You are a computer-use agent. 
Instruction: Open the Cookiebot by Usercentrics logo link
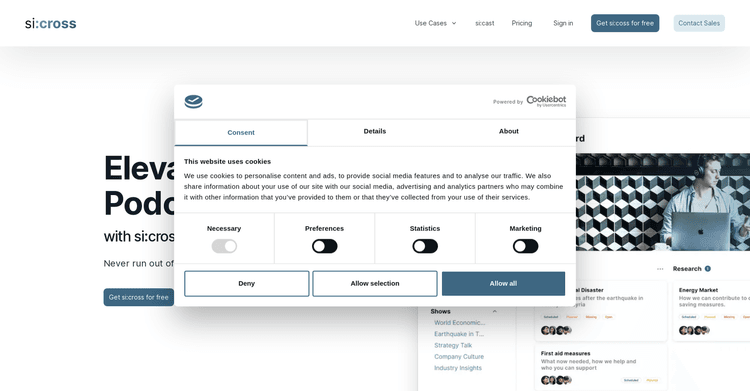pyautogui.click(x=546, y=101)
